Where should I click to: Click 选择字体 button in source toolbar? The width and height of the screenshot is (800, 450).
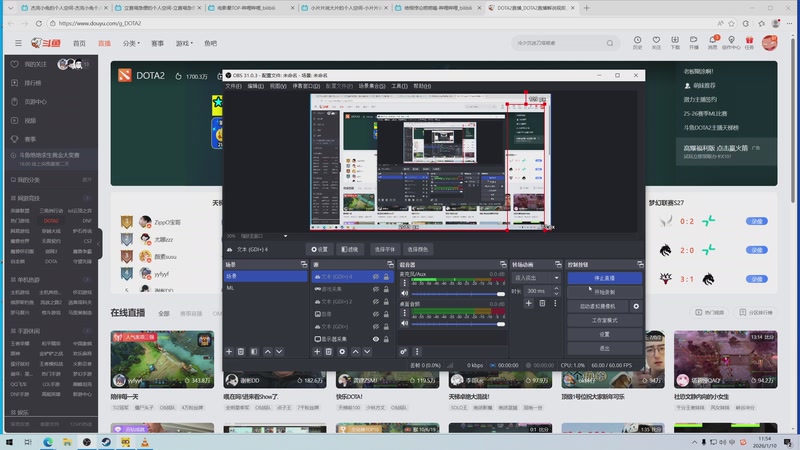(385, 249)
